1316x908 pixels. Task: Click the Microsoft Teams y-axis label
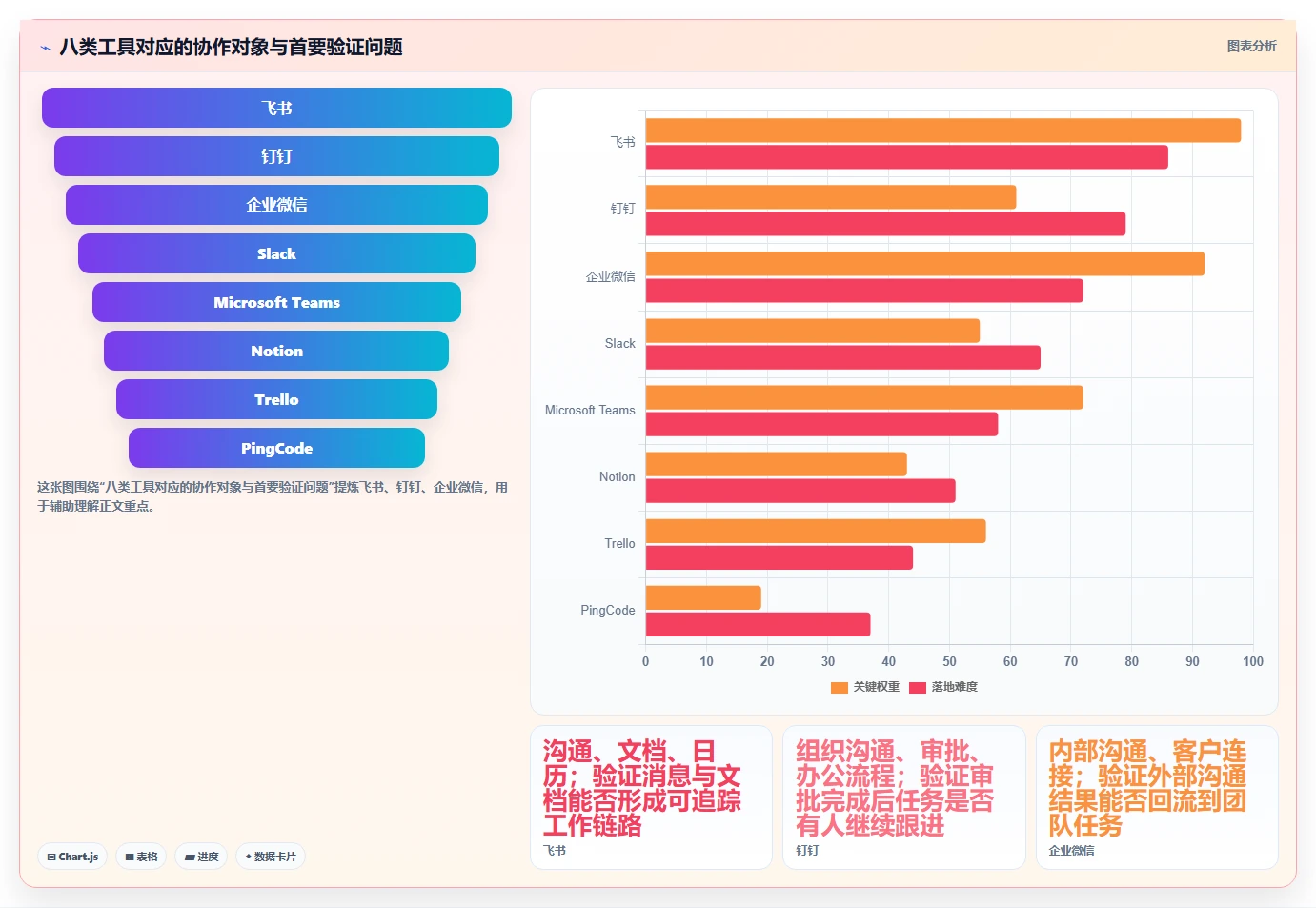(590, 410)
